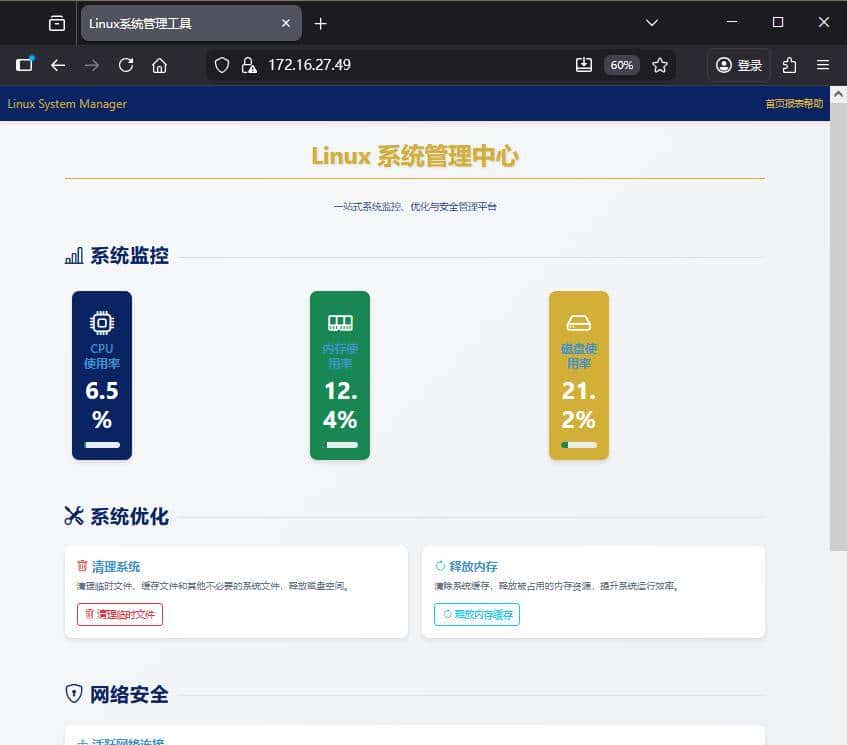Open the site information lock panel
The width and height of the screenshot is (847, 745).
pyautogui.click(x=248, y=64)
